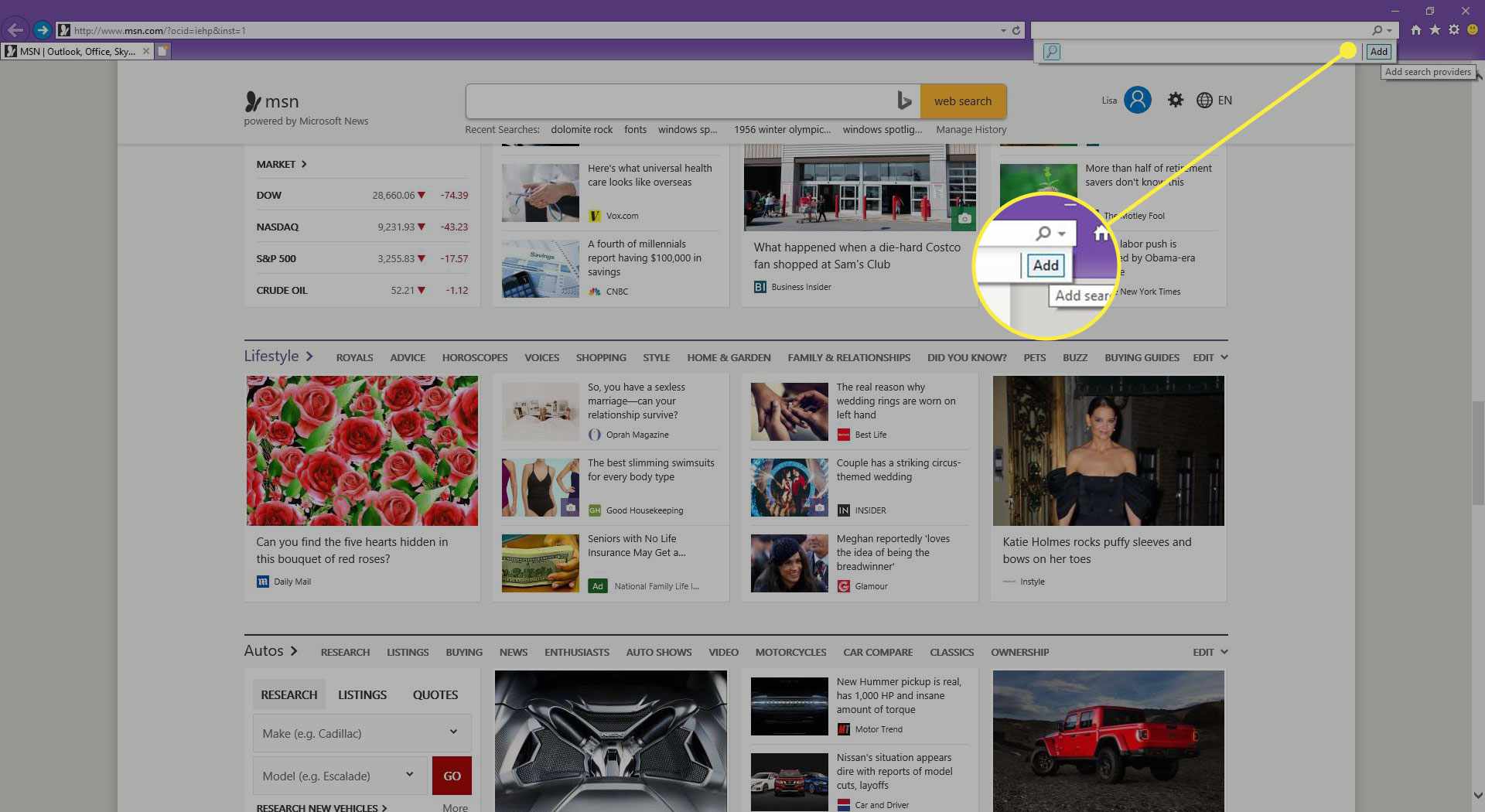Screen dimensions: 1485x812
Task: Open the Make (e.g. Cadillac) dropdown
Action: 362,733
